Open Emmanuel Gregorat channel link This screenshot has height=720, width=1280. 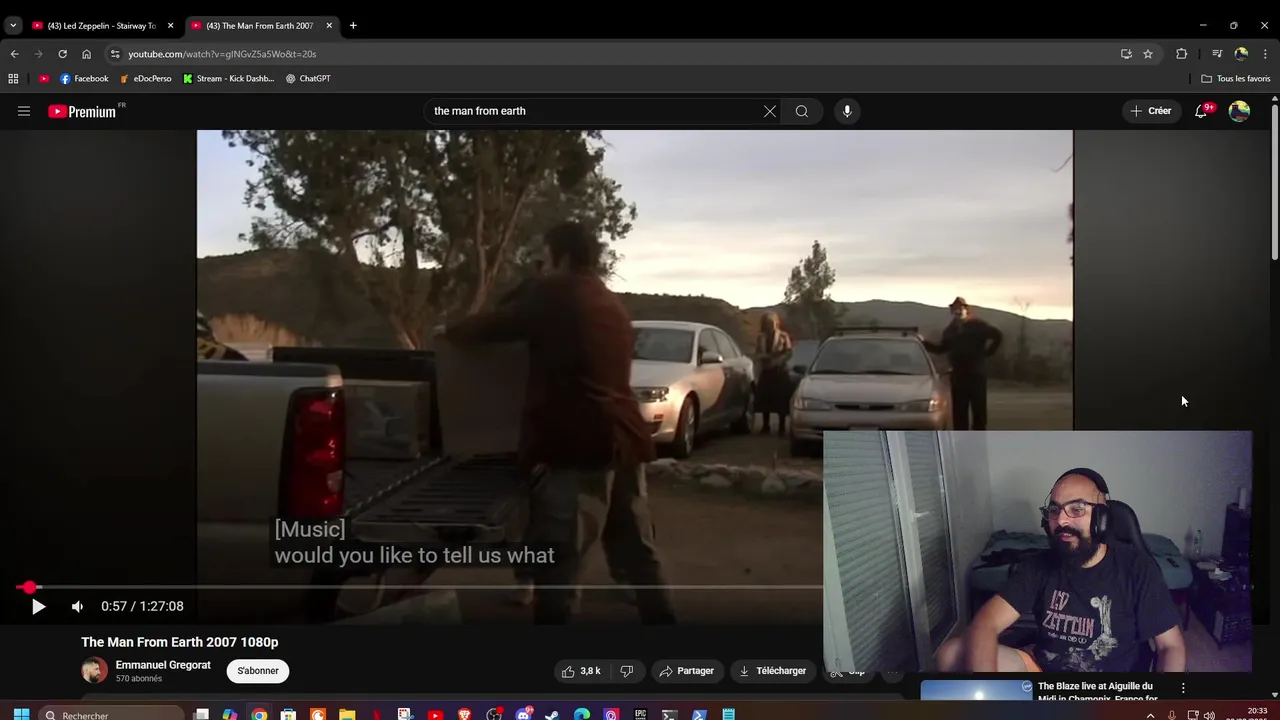coord(163,665)
